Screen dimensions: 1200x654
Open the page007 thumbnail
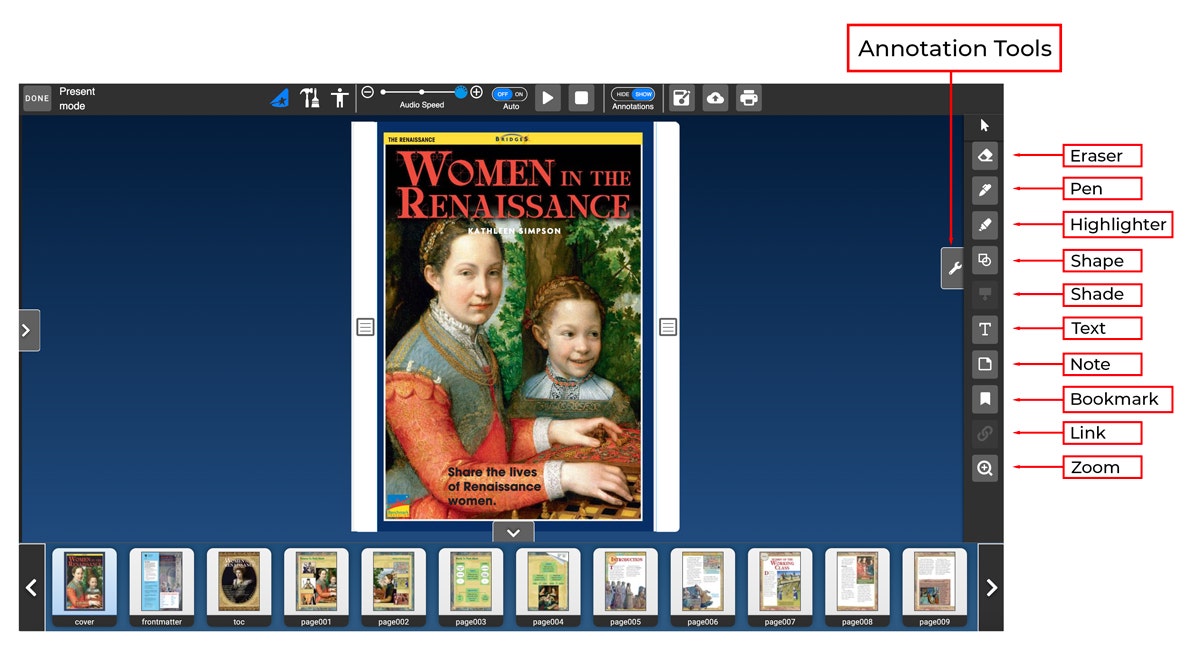pyautogui.click(x=780, y=587)
